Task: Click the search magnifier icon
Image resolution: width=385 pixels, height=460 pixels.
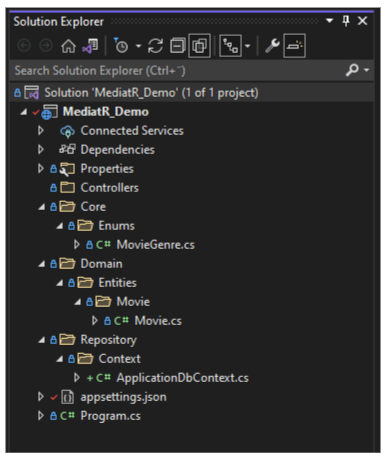Action: click(x=352, y=70)
